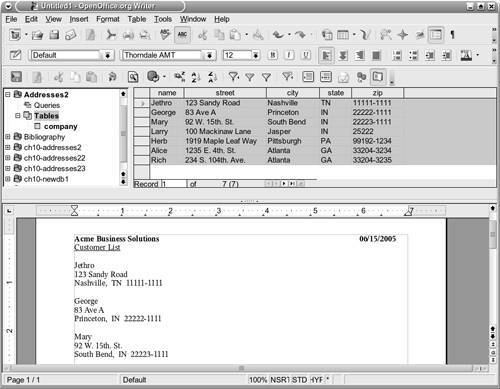This screenshot has height=389, width=500.
Task: Click the left indent marker on ruler
Action: [74, 211]
